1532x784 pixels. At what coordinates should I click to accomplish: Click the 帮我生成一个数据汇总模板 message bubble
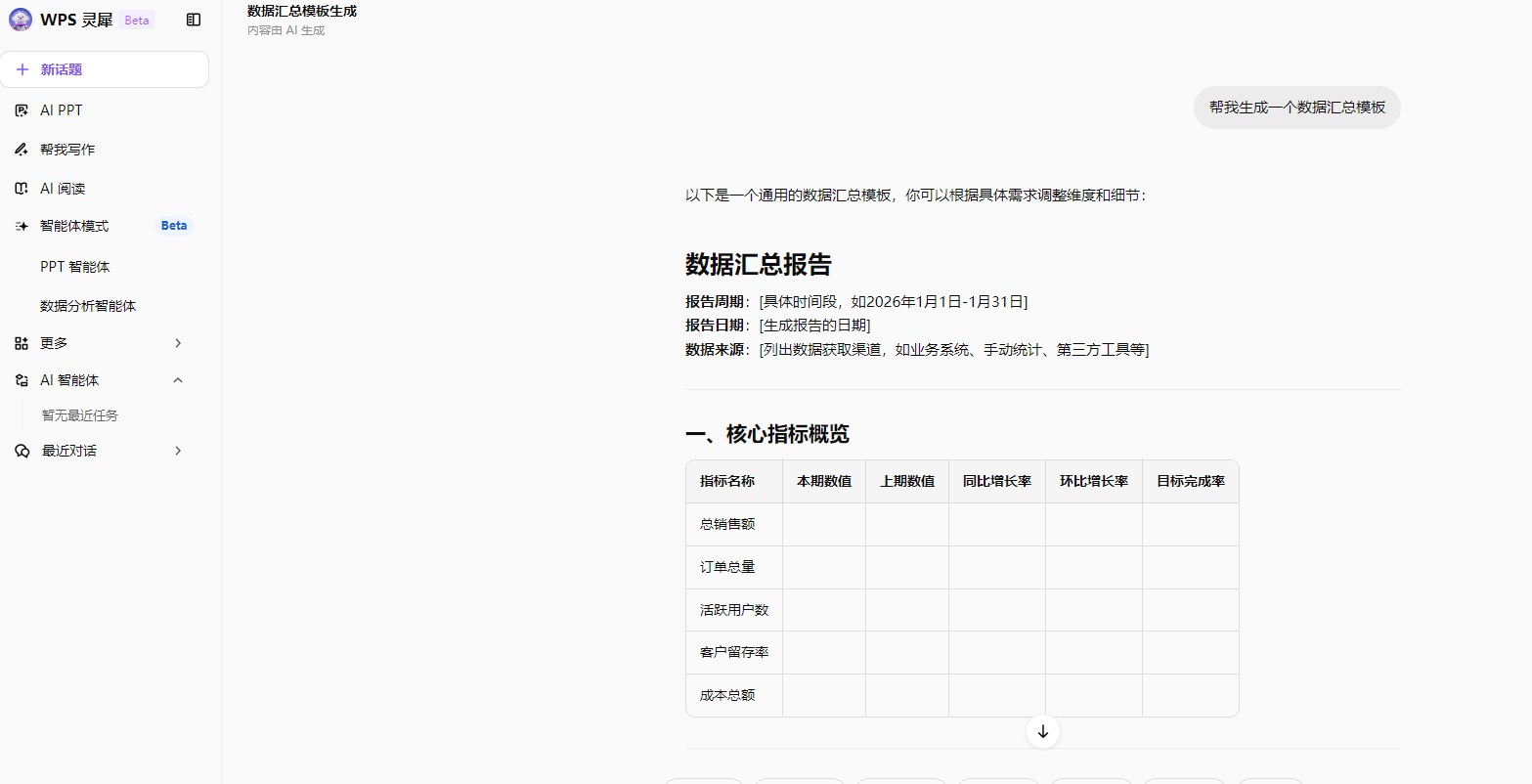coord(1296,108)
